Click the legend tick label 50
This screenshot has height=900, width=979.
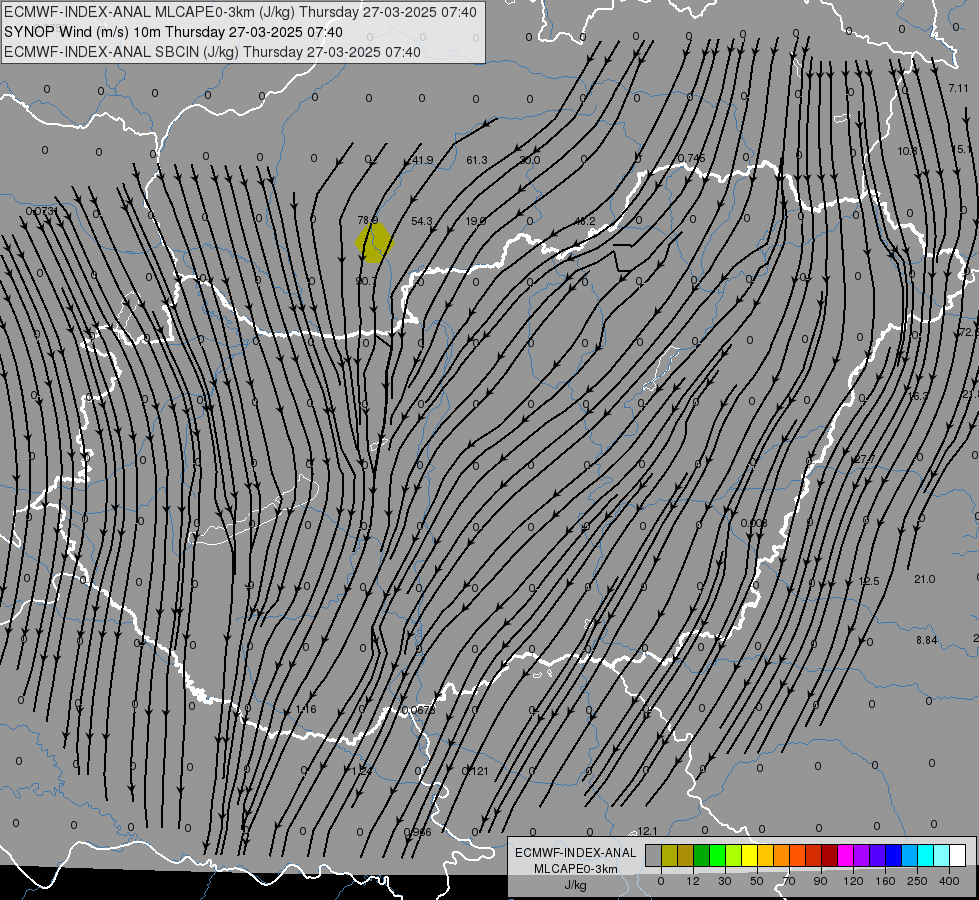click(756, 881)
